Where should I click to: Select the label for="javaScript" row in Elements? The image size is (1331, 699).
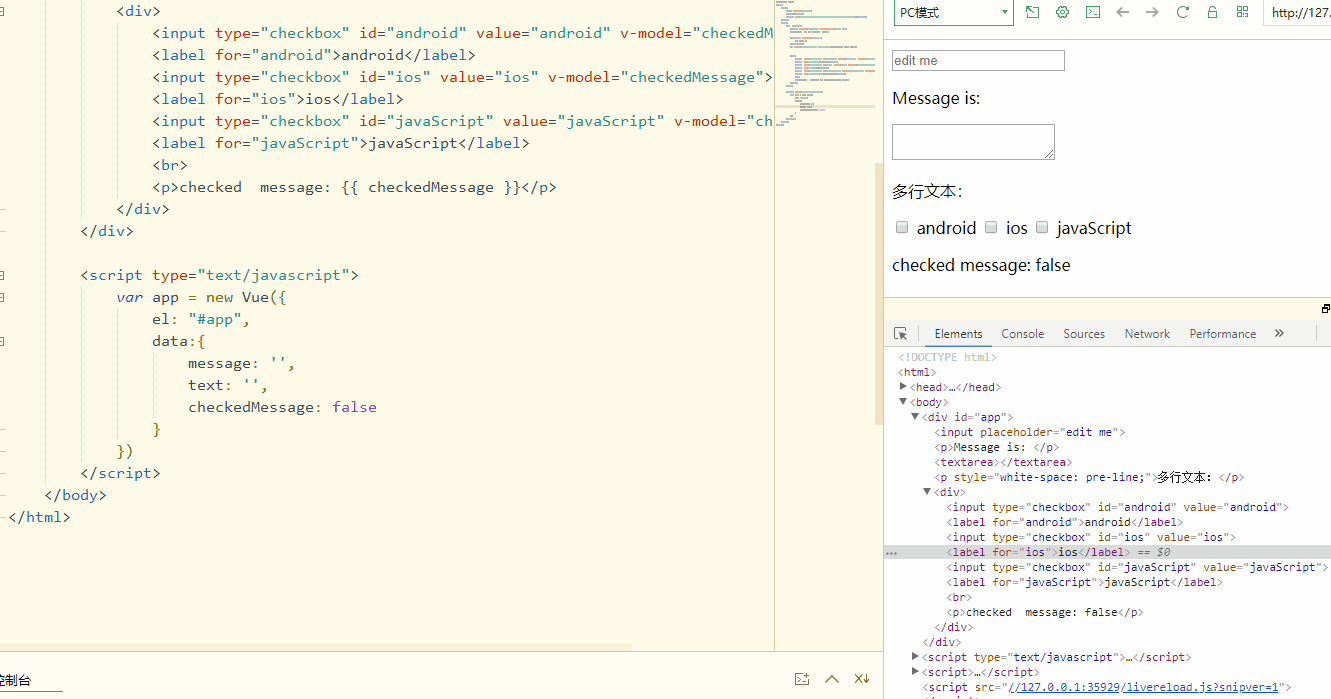pos(1084,582)
